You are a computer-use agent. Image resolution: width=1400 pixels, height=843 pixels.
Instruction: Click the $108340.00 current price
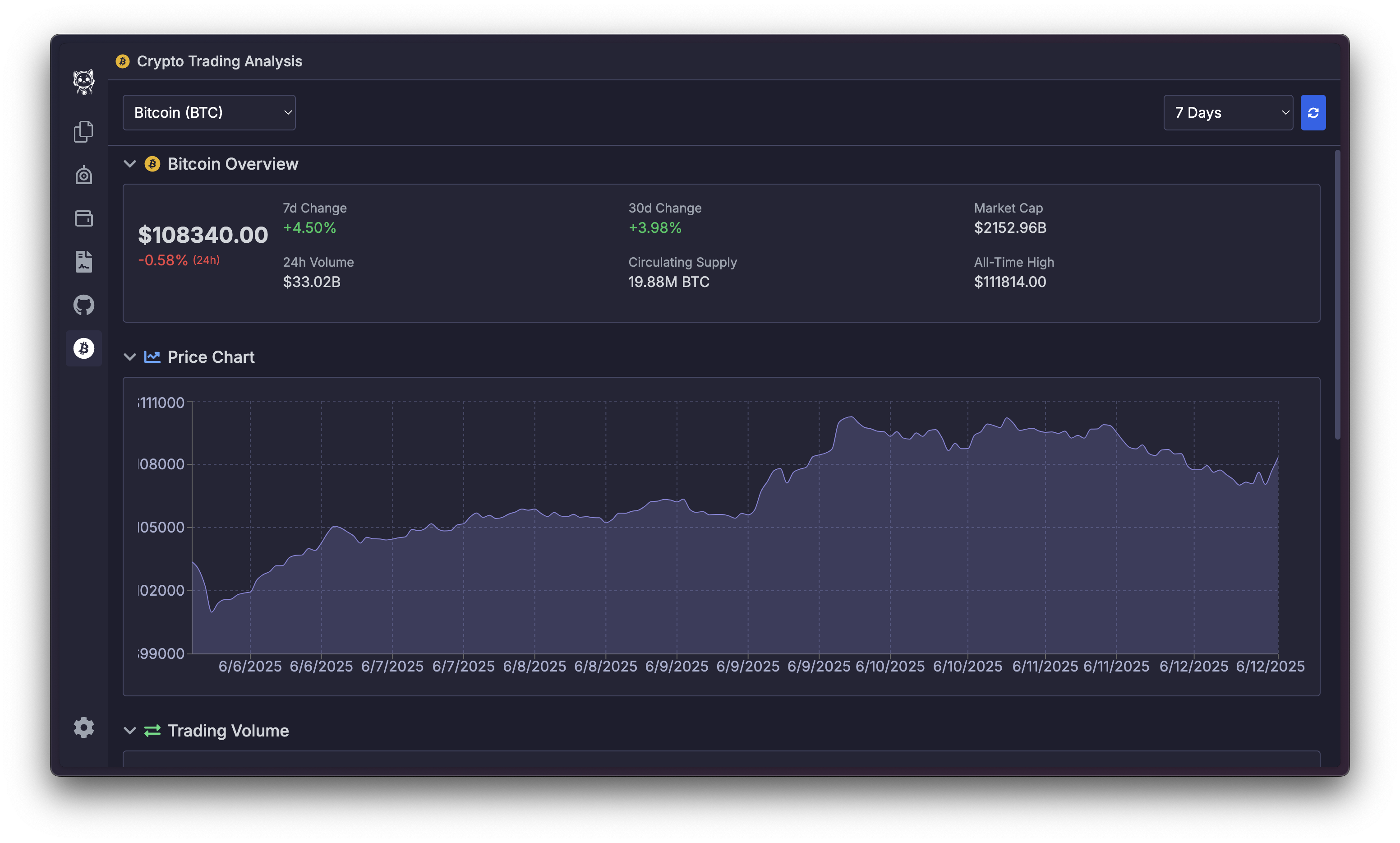(203, 235)
